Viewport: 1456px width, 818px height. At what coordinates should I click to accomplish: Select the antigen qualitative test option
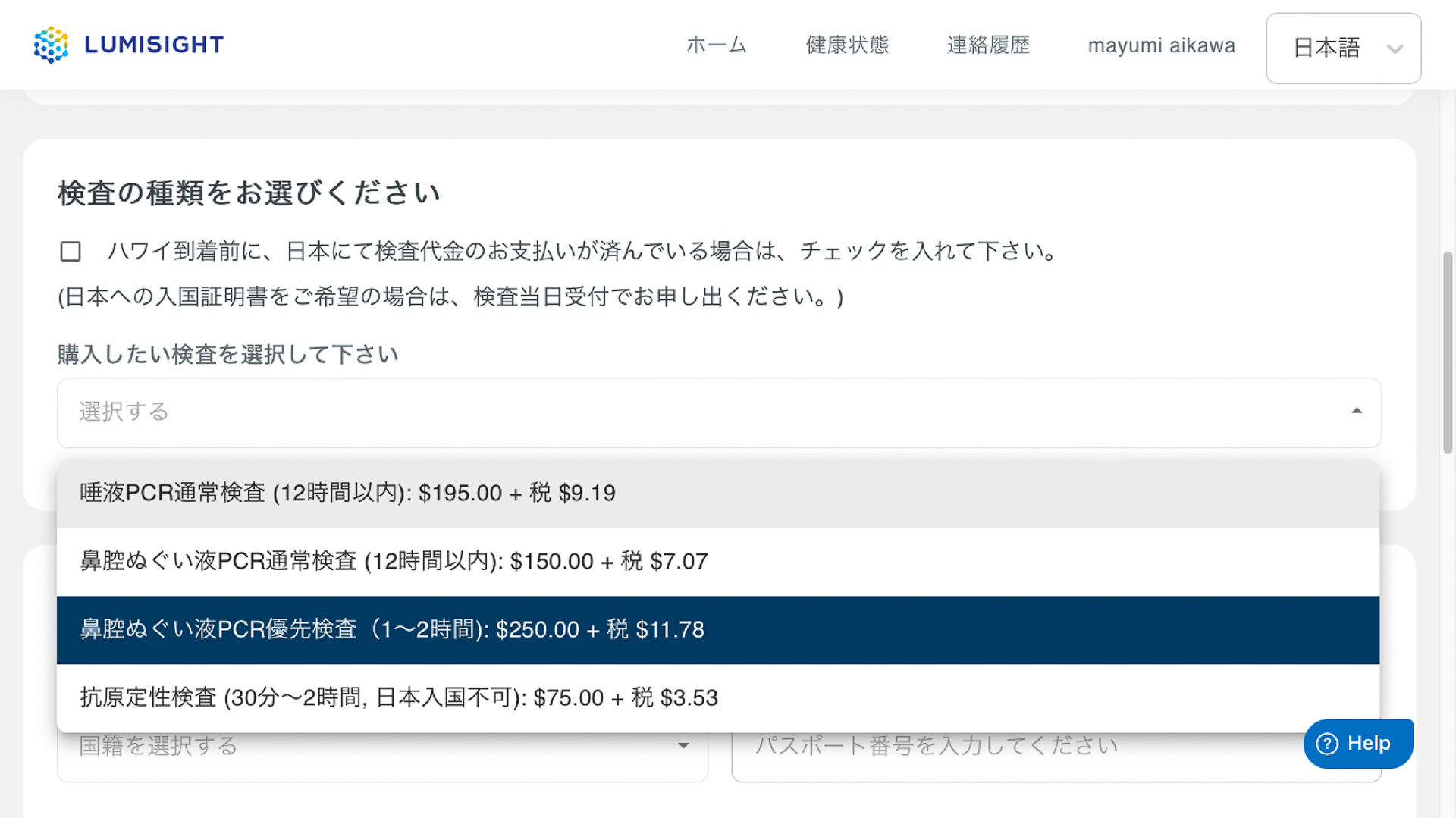coord(397,697)
